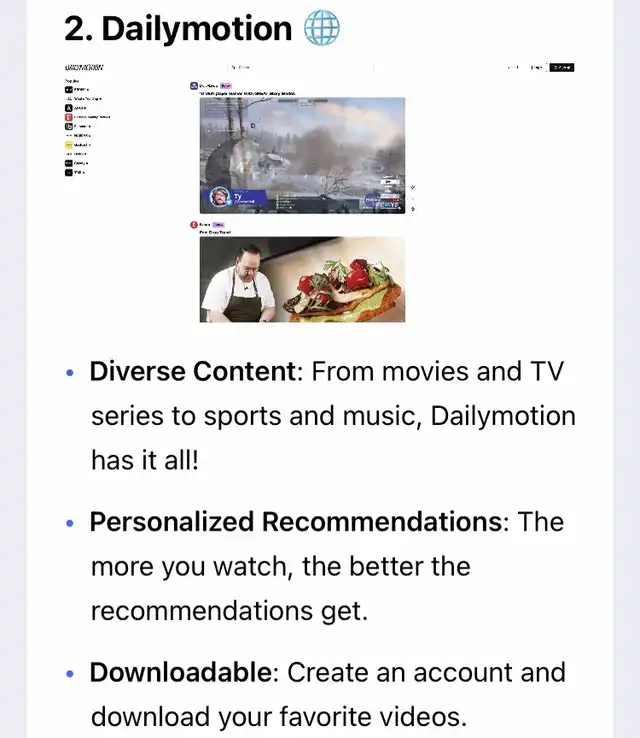Viewport: 640px width, 738px height.
Task: Click the red category icon in sidebar
Action: point(68,117)
